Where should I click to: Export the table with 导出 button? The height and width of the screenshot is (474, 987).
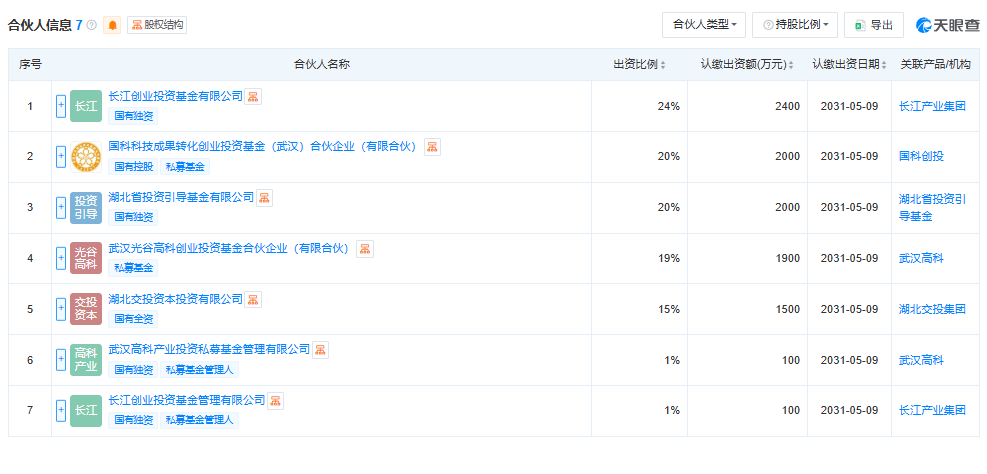[x=874, y=25]
